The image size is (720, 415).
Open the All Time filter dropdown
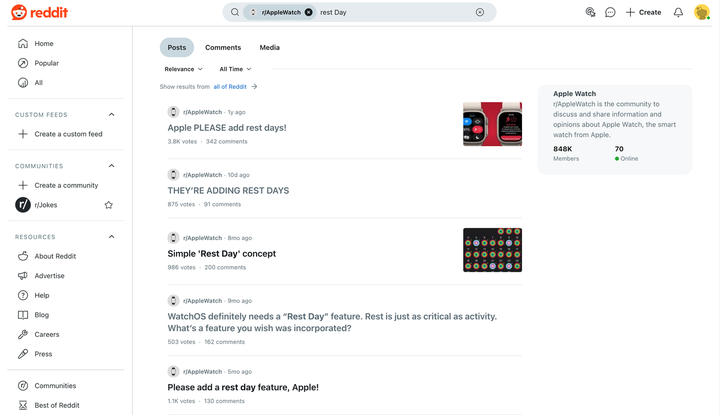235,69
